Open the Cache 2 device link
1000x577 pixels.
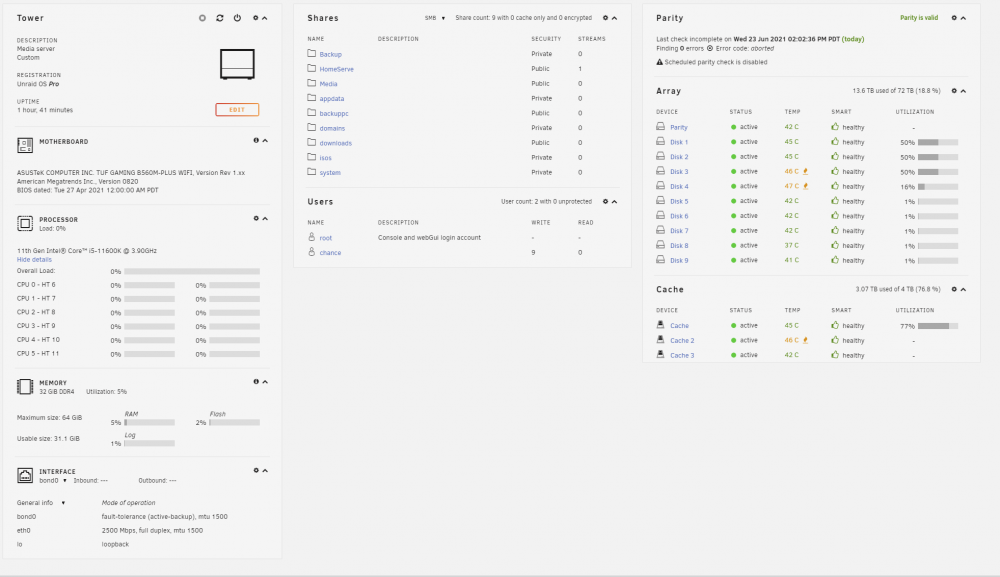[x=682, y=340]
